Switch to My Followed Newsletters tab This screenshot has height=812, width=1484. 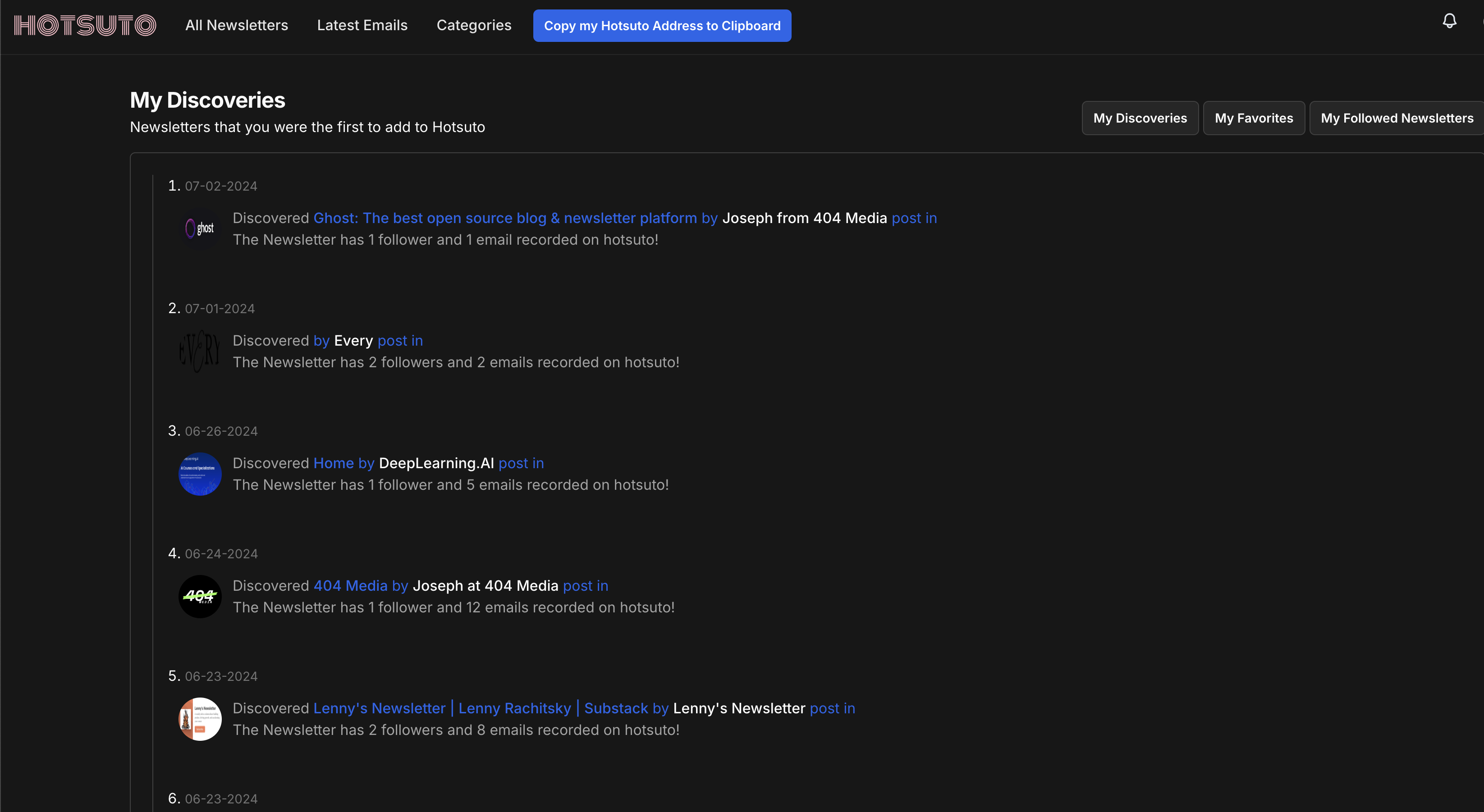pos(1397,118)
